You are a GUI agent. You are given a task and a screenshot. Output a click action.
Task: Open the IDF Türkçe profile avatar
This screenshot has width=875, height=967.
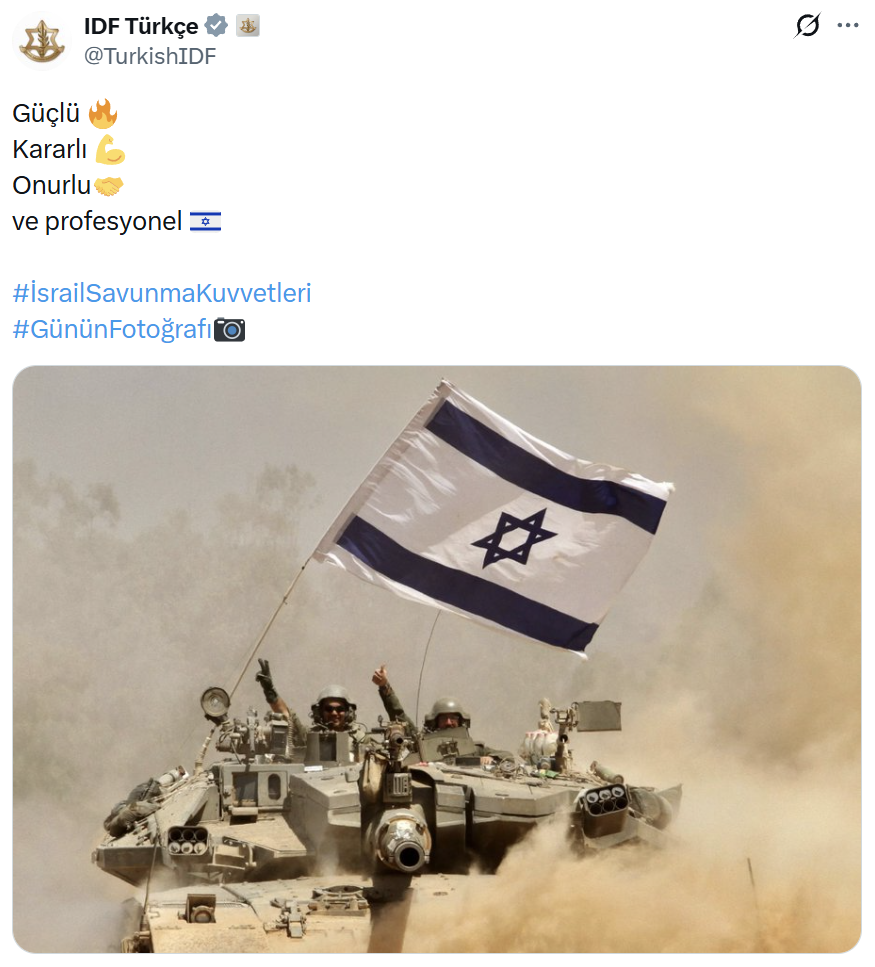[x=41, y=41]
